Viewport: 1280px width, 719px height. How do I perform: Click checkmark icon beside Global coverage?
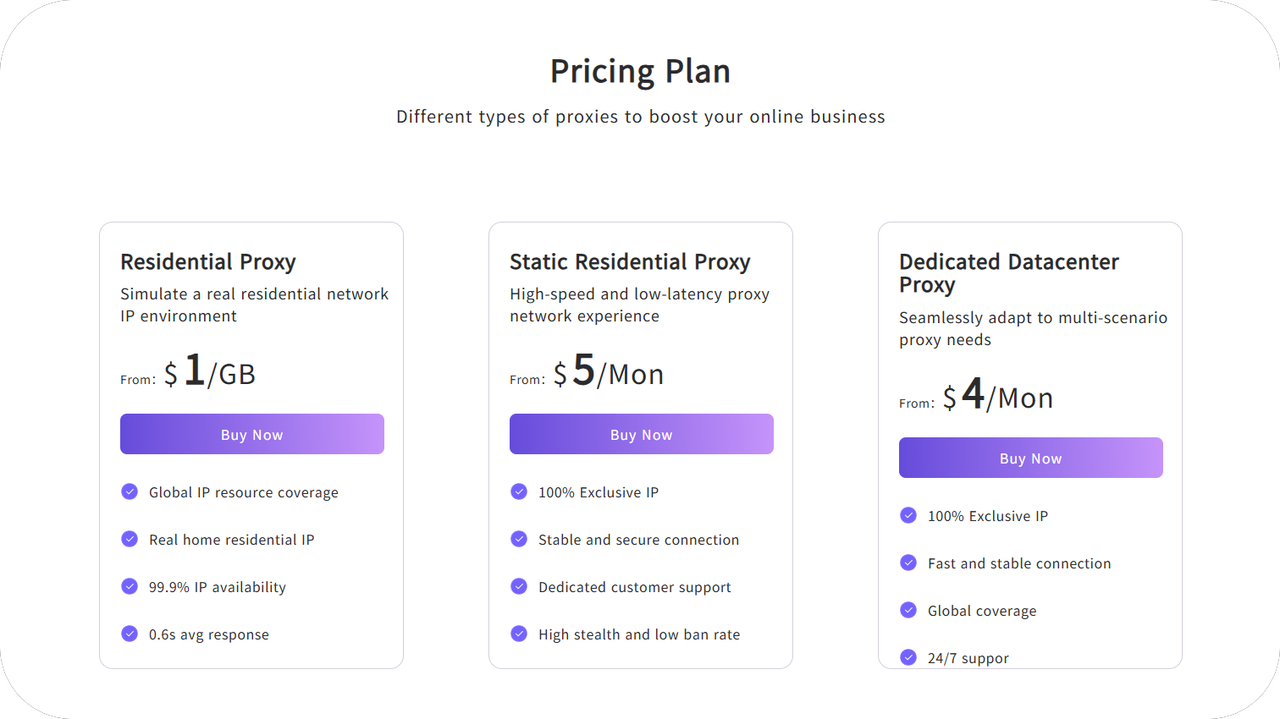pyautogui.click(x=908, y=610)
